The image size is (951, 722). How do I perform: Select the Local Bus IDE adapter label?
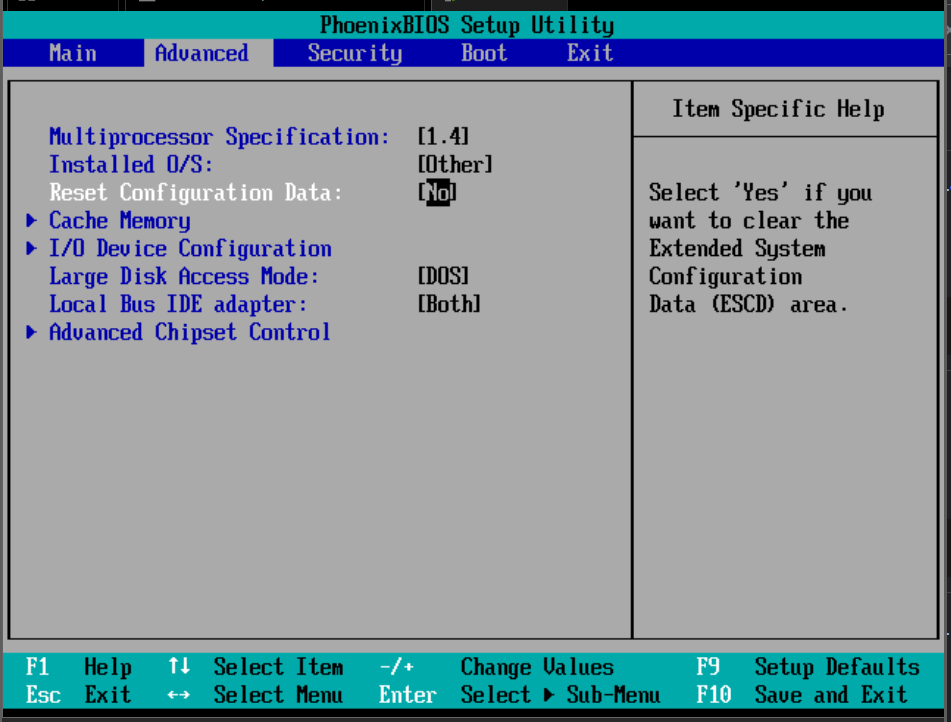178,305
